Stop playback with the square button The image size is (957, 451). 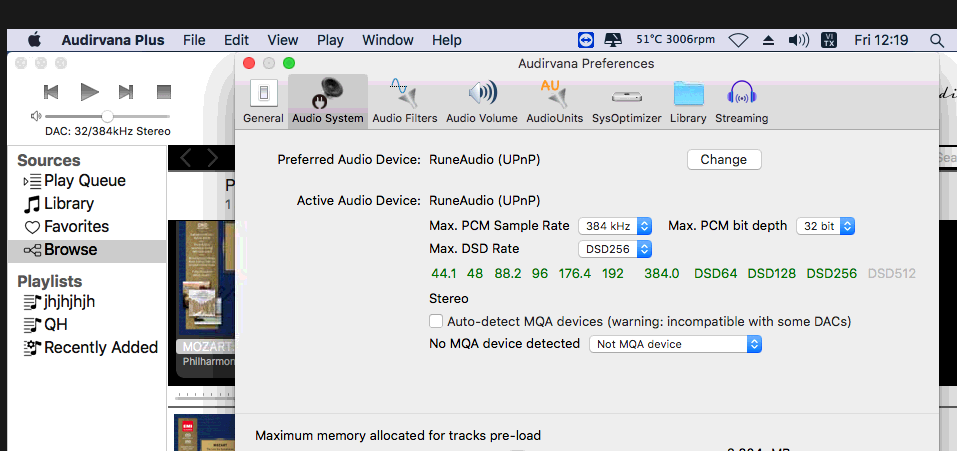(164, 92)
